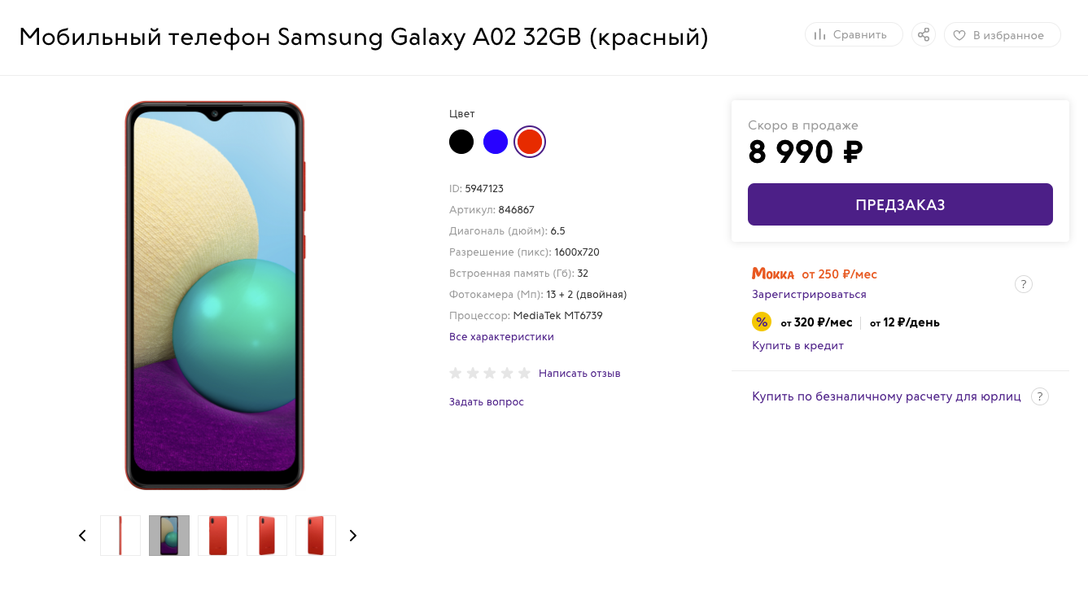Viewport: 1088px width, 600px height.
Task: Click the share icon button
Action: click(923, 35)
